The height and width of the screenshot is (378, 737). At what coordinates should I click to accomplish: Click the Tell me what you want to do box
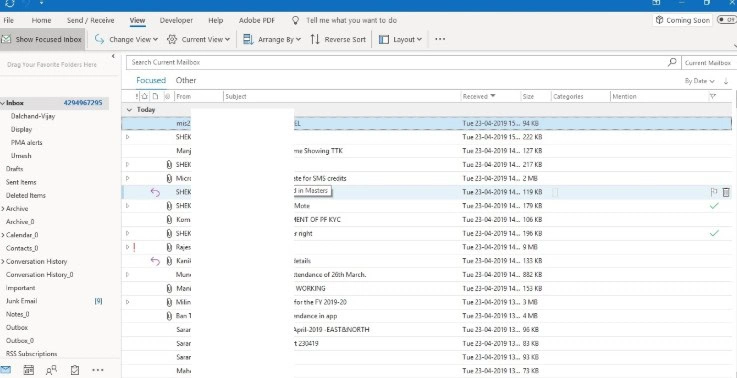pos(345,20)
